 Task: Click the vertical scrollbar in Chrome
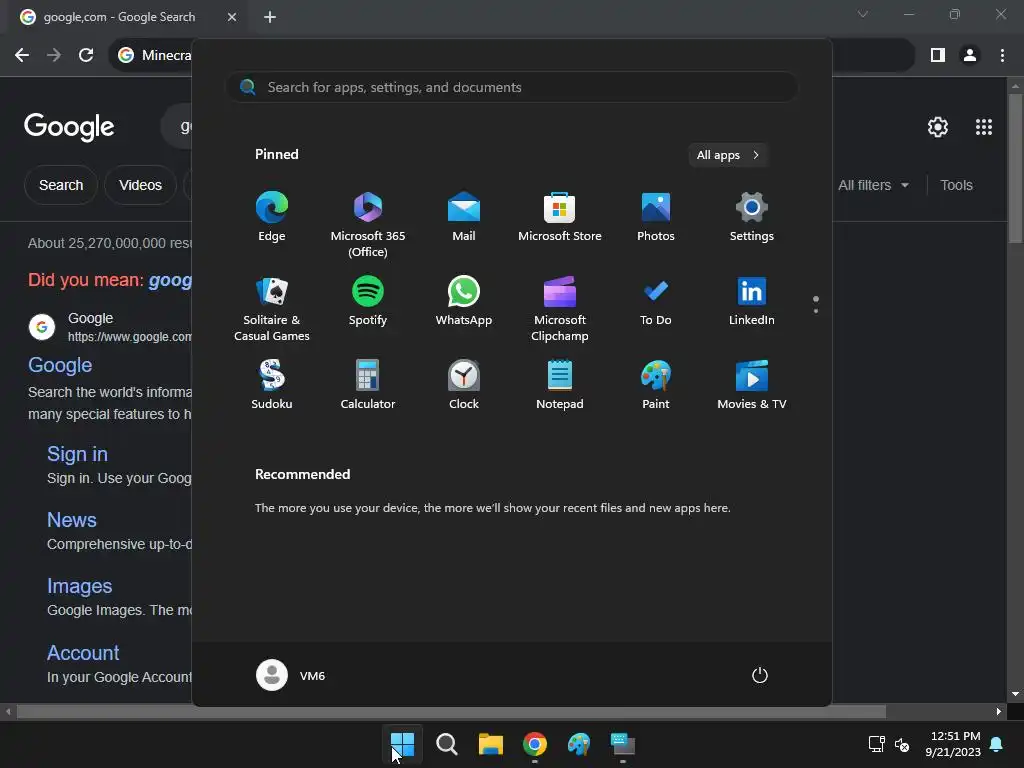[x=1015, y=168]
